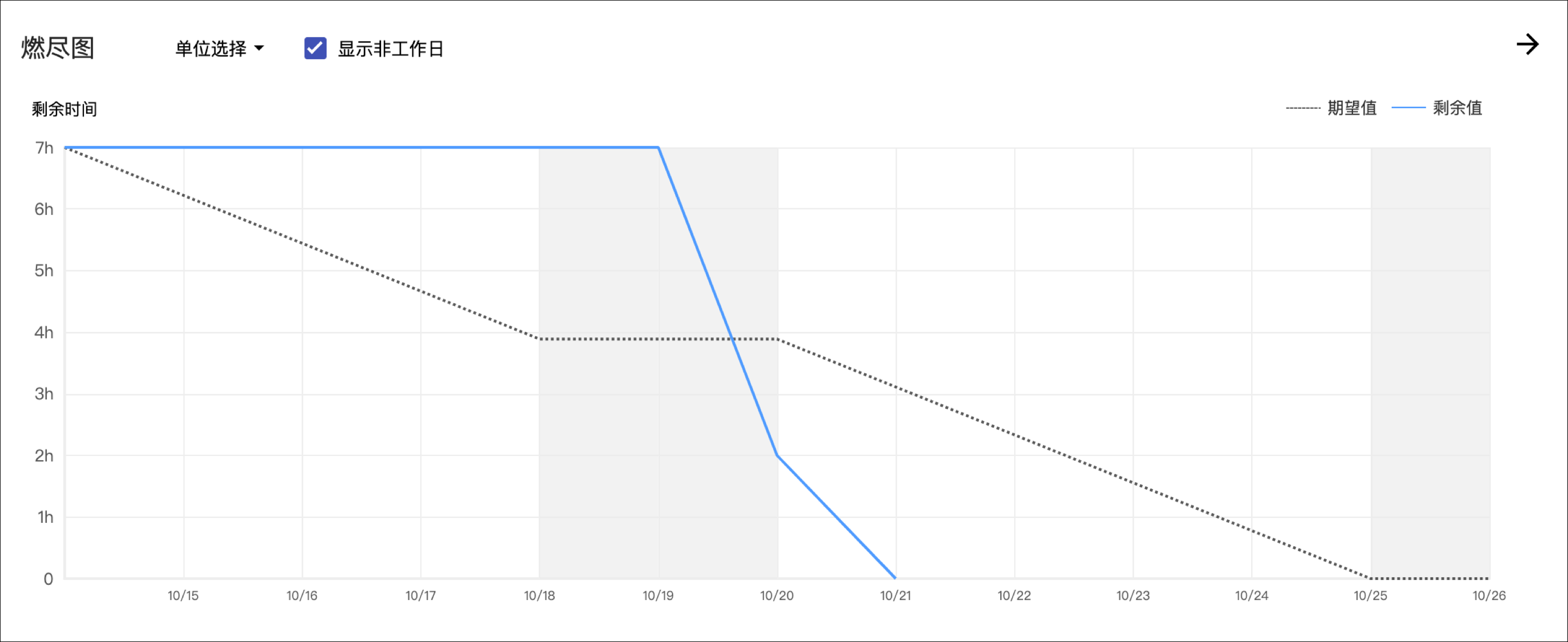Click the 0 label on the y-axis
Image resolution: width=1568 pixels, height=642 pixels.
(x=48, y=579)
